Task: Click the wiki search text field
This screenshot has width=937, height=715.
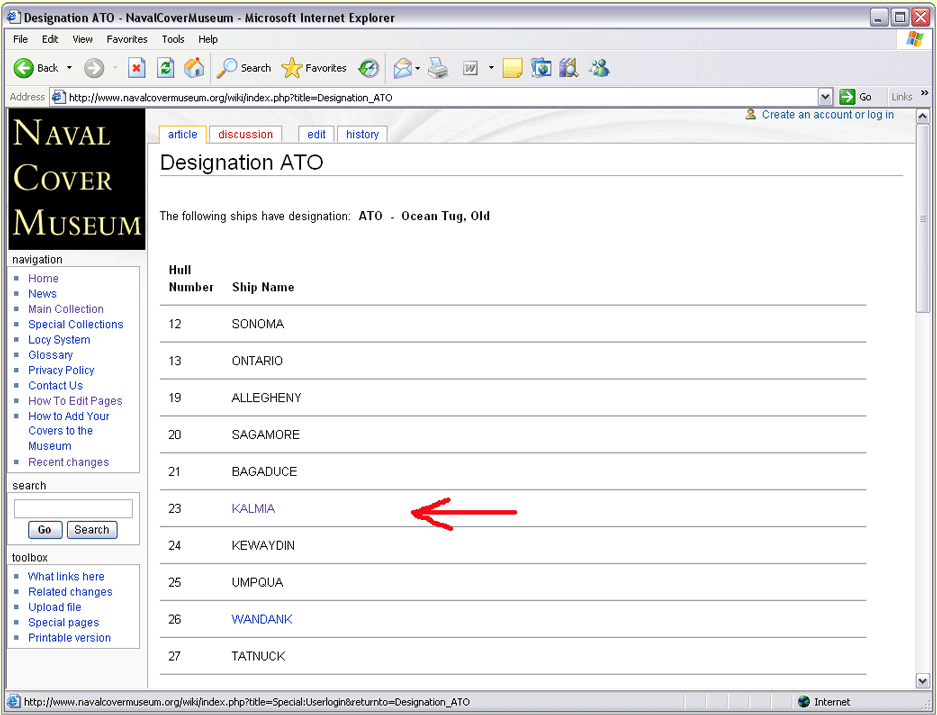Action: [x=73, y=509]
